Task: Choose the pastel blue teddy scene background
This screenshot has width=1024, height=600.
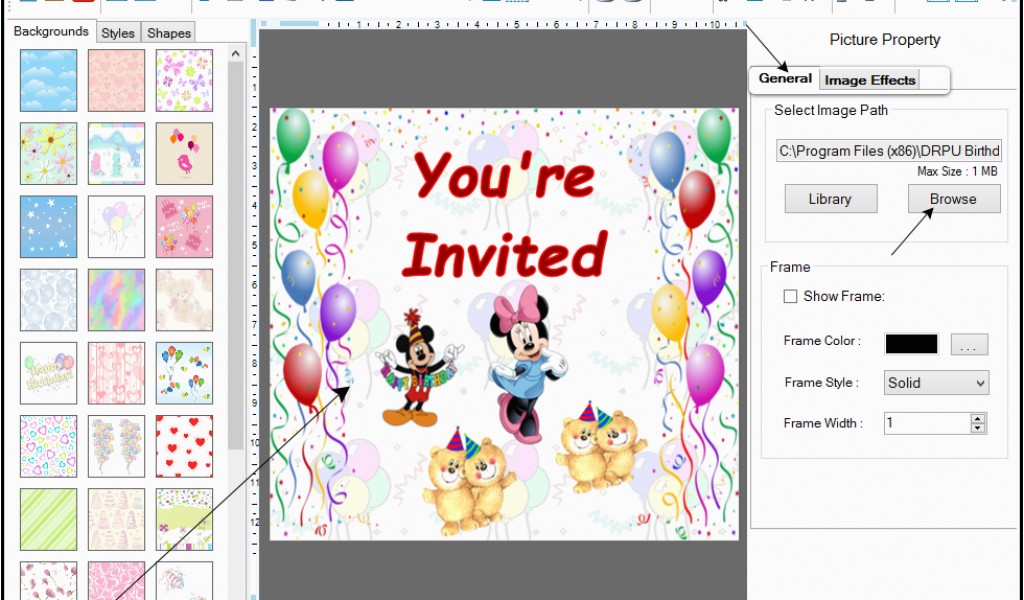Action: [x=116, y=153]
